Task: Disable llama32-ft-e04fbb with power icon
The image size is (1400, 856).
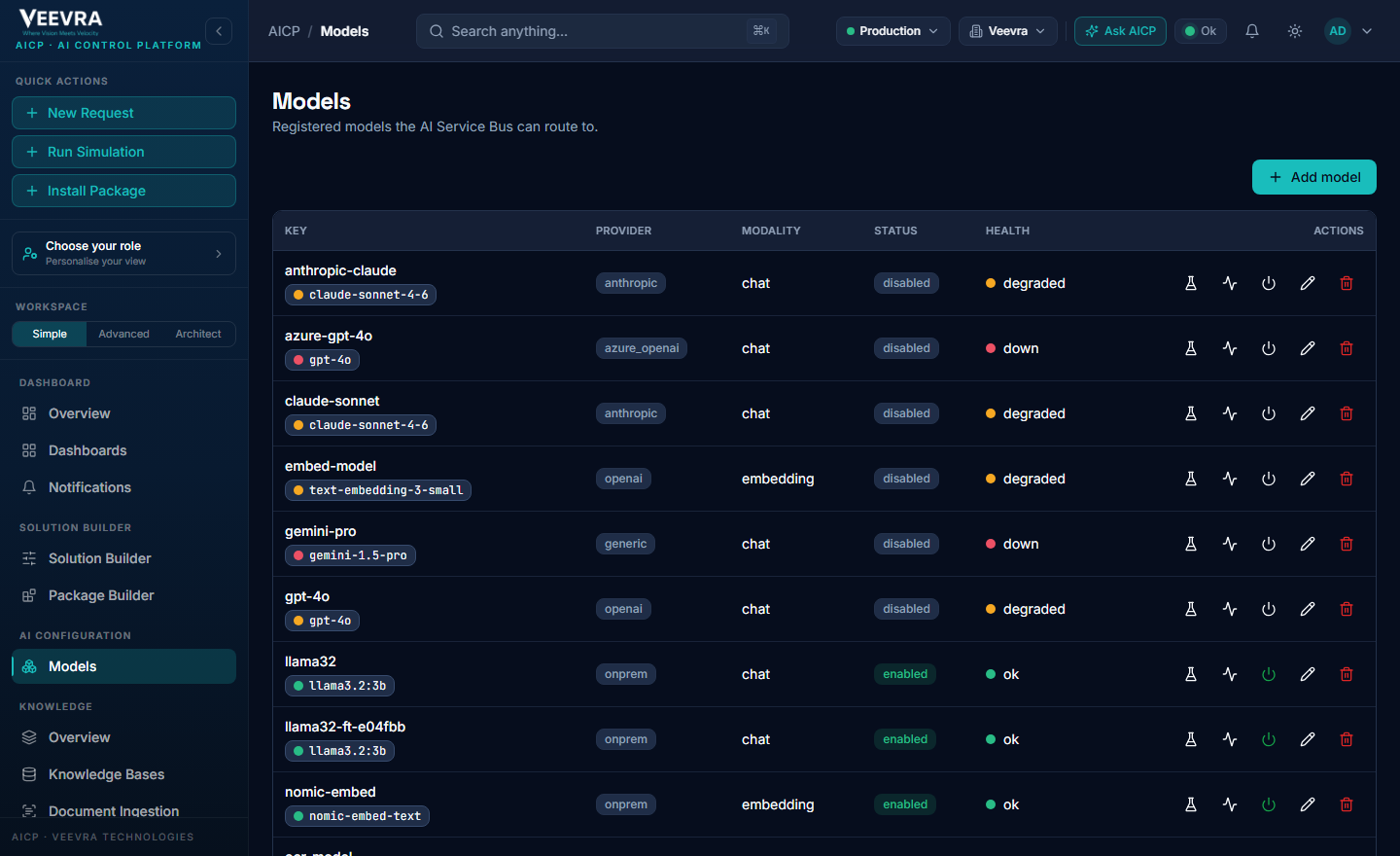Action: click(x=1269, y=739)
